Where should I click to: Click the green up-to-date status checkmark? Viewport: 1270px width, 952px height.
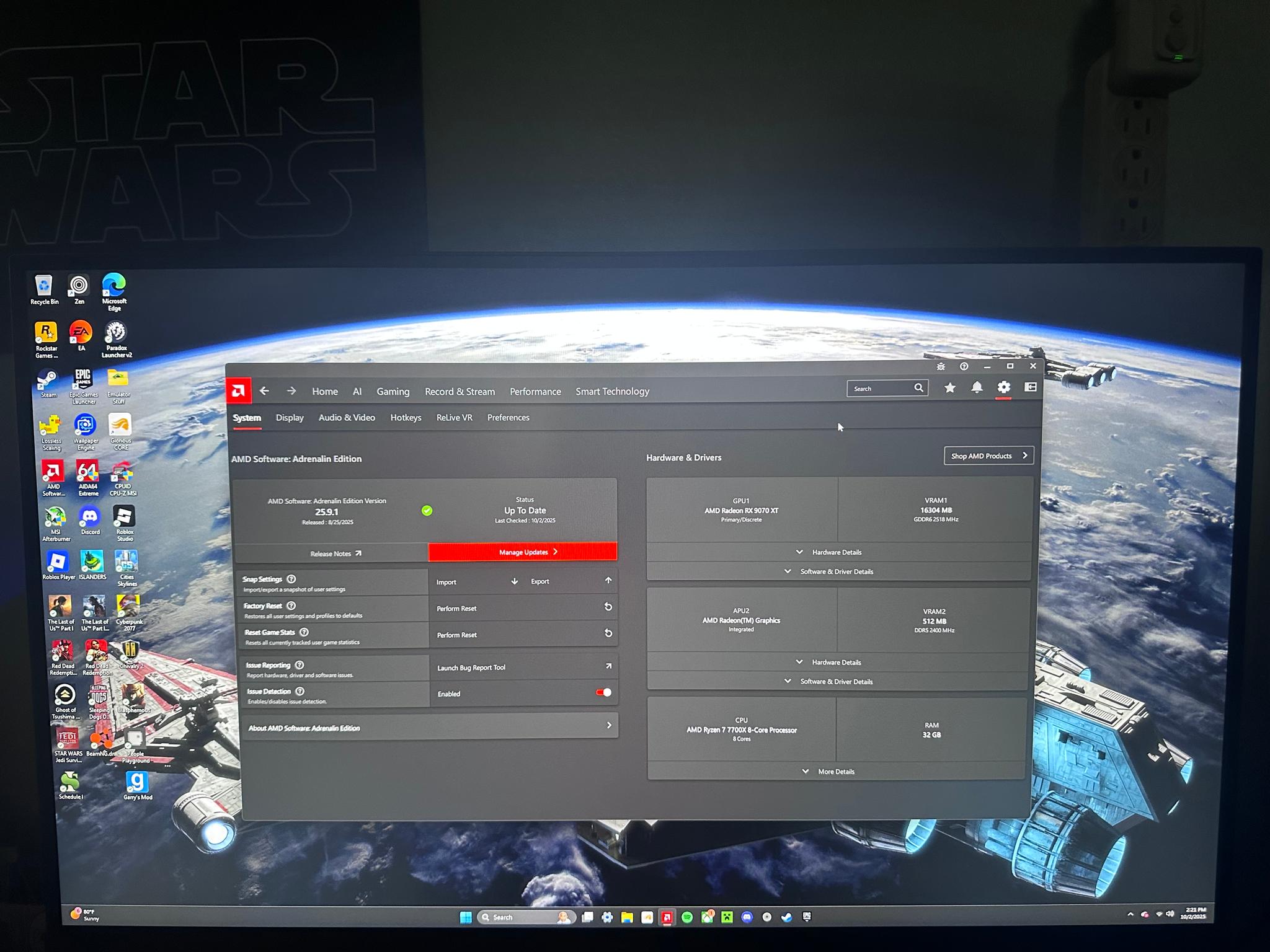point(427,511)
